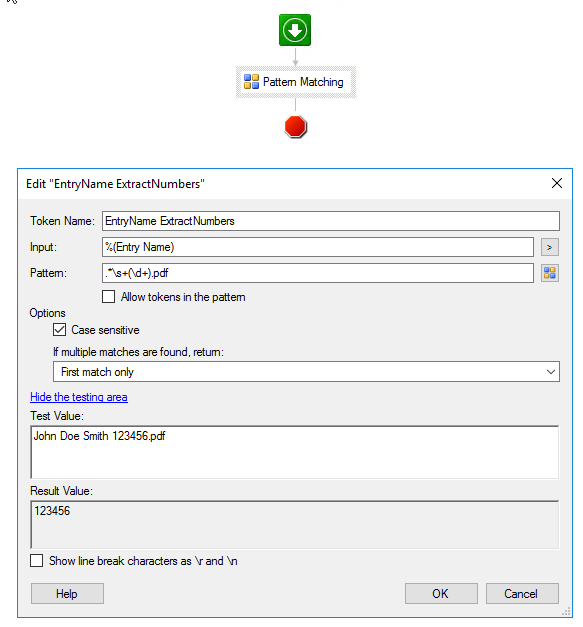The width and height of the screenshot is (583, 627).
Task: Toggle Show line break characters checkbox
Action: 36,561
